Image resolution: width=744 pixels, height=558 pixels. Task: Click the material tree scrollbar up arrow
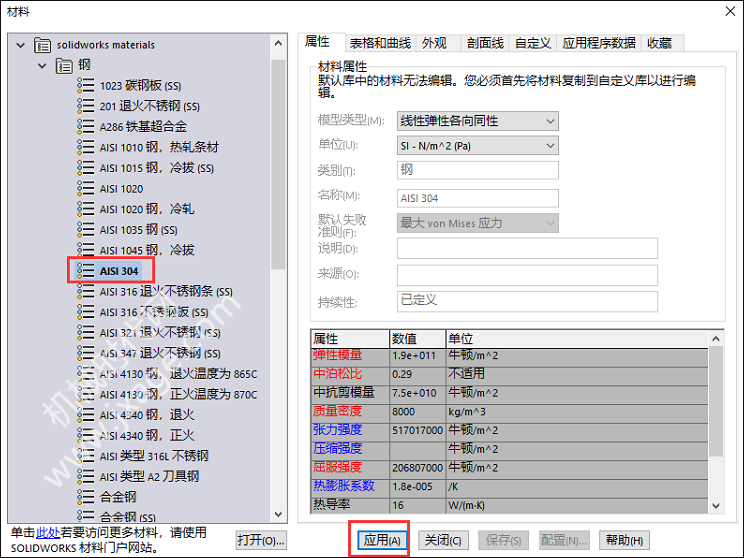tap(279, 43)
